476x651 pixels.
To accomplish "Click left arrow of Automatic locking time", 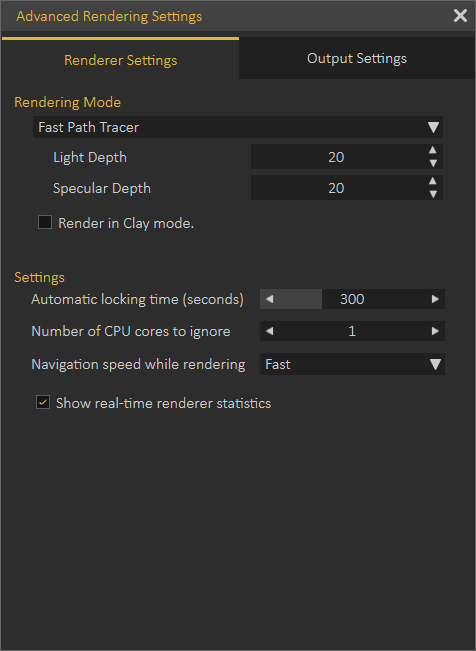I will coord(270,299).
